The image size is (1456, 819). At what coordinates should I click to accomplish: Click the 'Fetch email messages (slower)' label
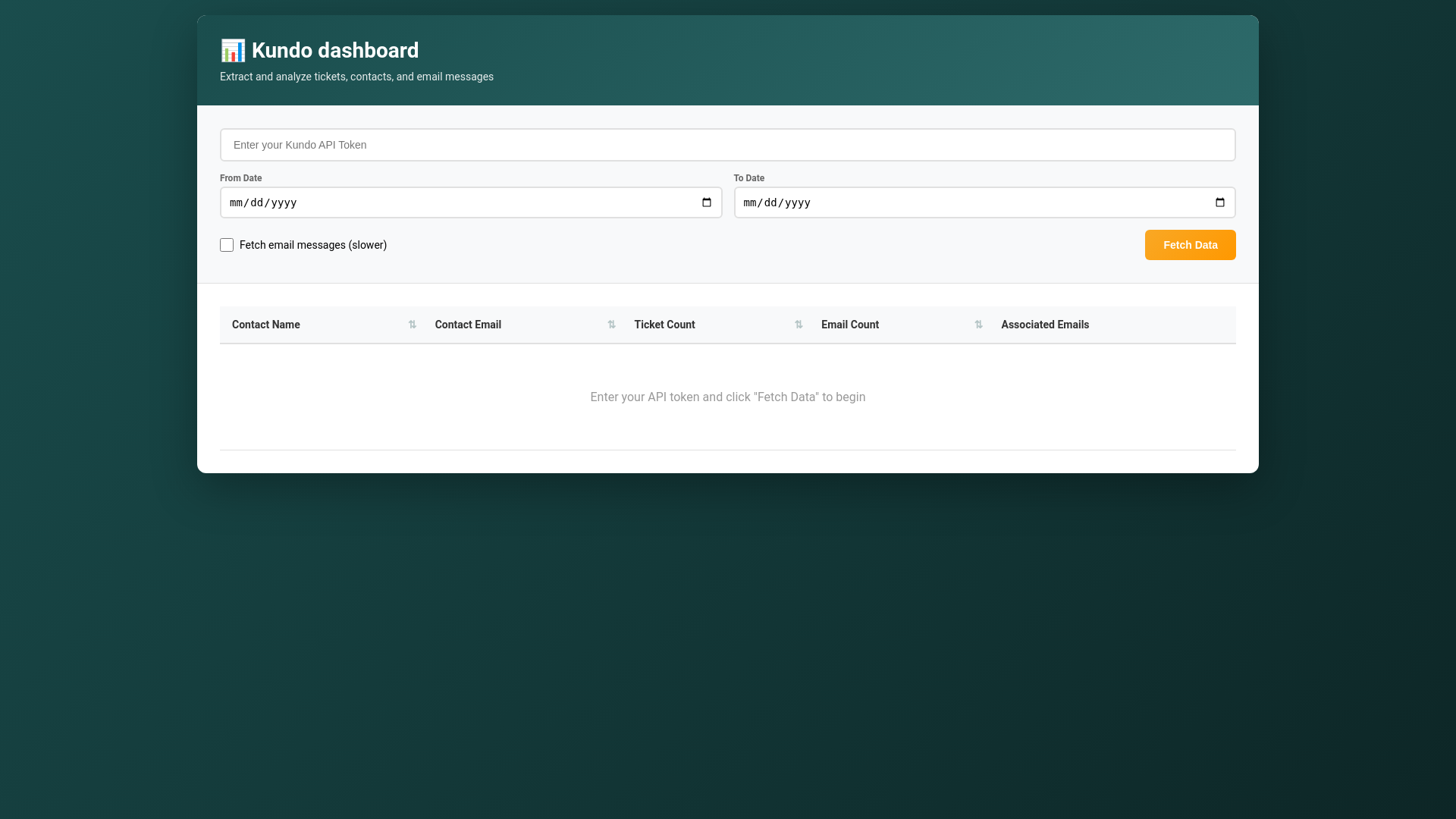pos(313,245)
